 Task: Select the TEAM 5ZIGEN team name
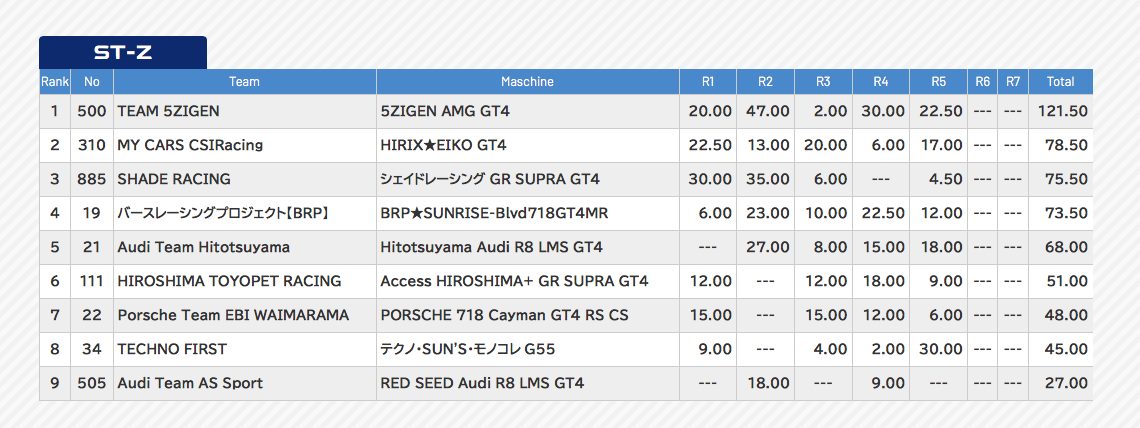pyautogui.click(x=168, y=111)
